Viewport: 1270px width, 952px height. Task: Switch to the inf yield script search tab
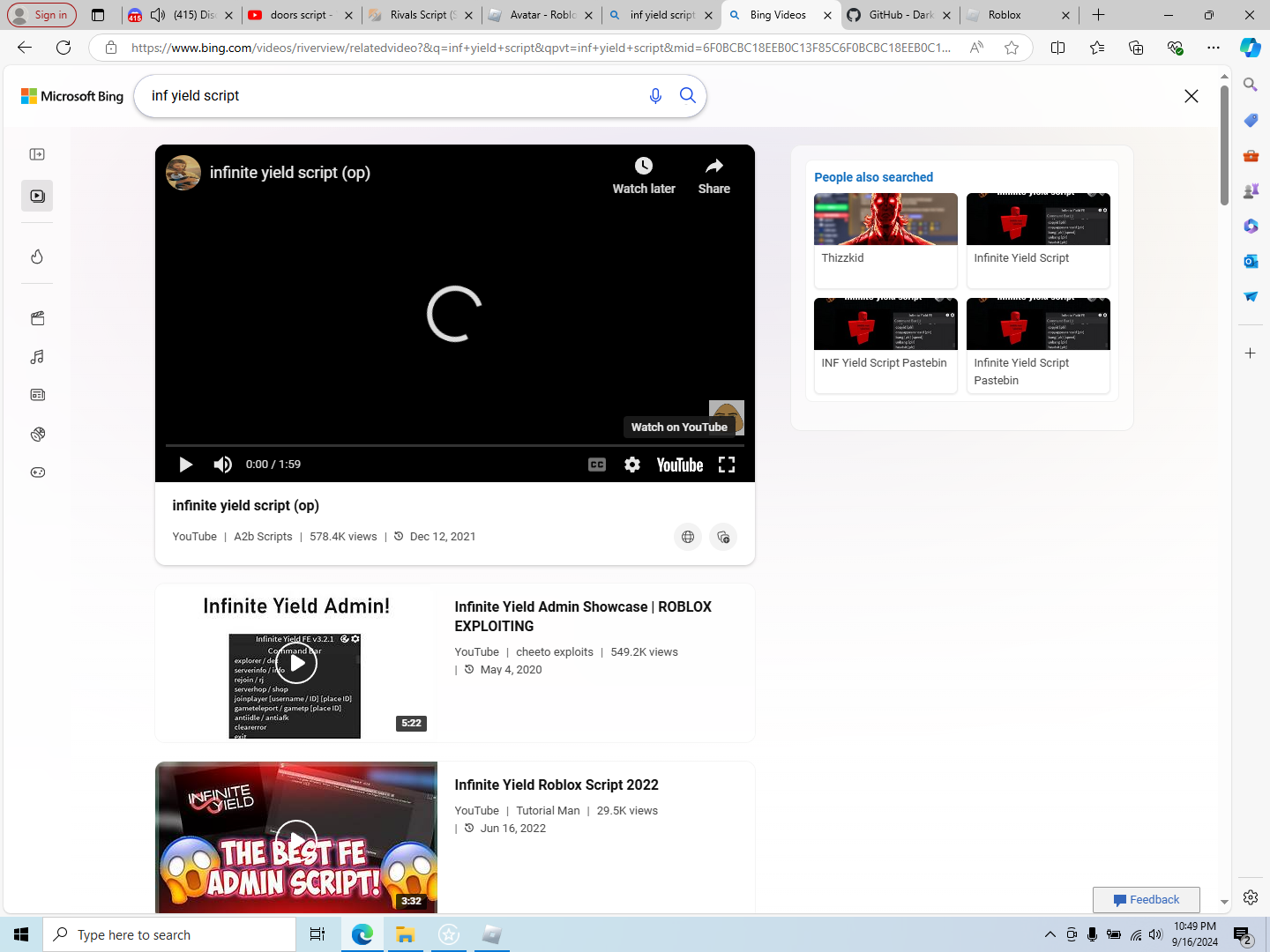[x=661, y=15]
